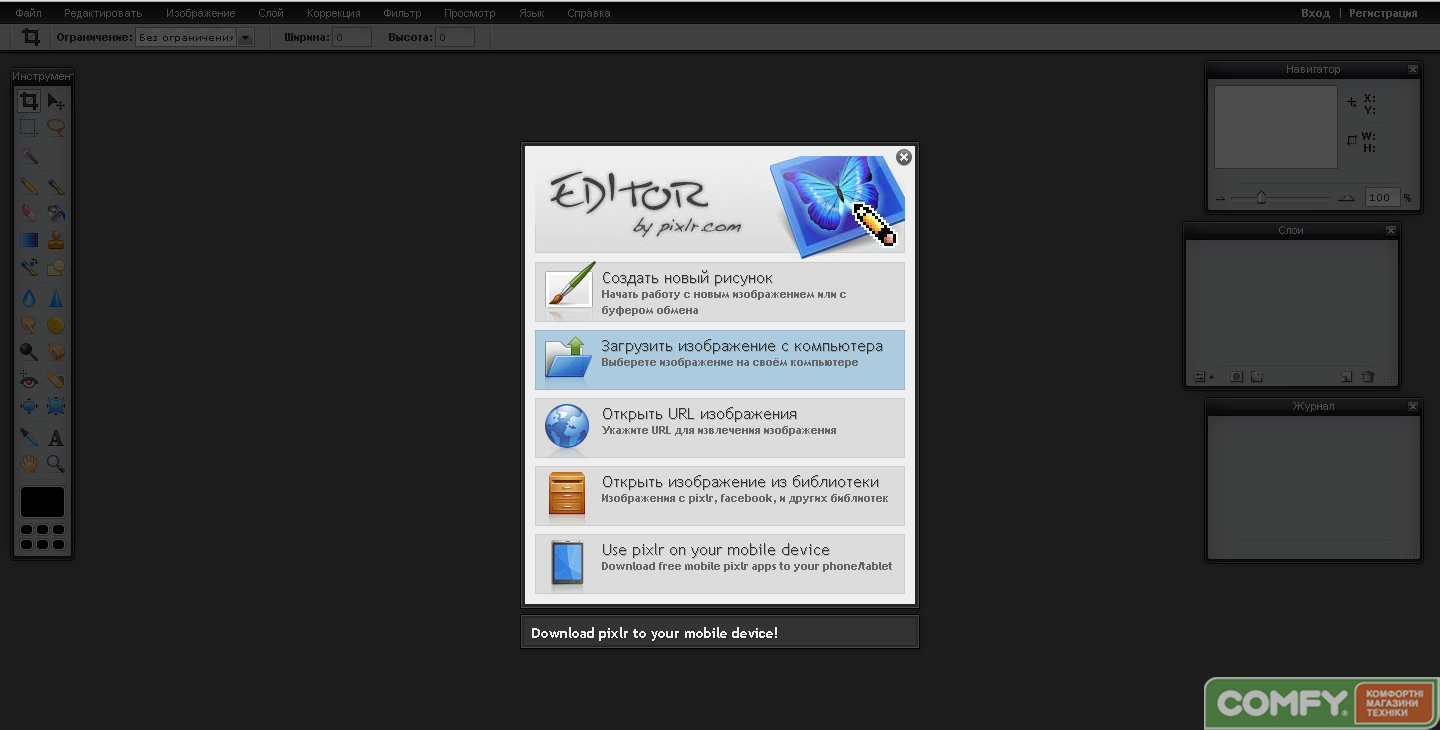The width and height of the screenshot is (1440, 730).
Task: Select the Spot Heal bandage tool
Action: [56, 380]
